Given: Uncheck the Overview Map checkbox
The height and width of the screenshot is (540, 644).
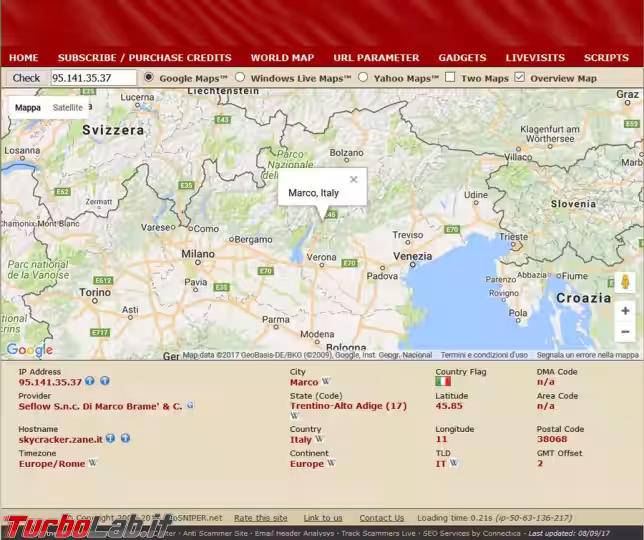Looking at the screenshot, I should click(x=520, y=77).
